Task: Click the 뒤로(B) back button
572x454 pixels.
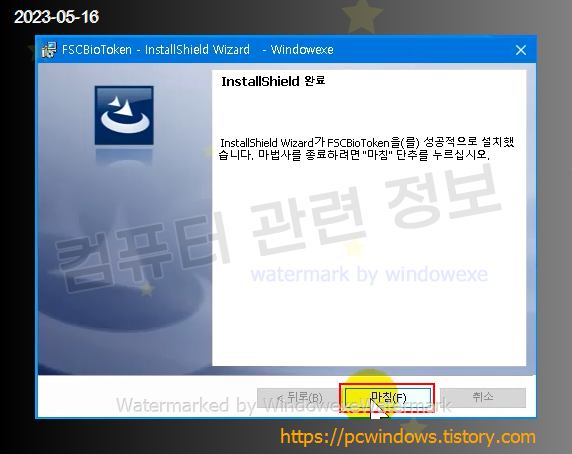Action: (298, 397)
